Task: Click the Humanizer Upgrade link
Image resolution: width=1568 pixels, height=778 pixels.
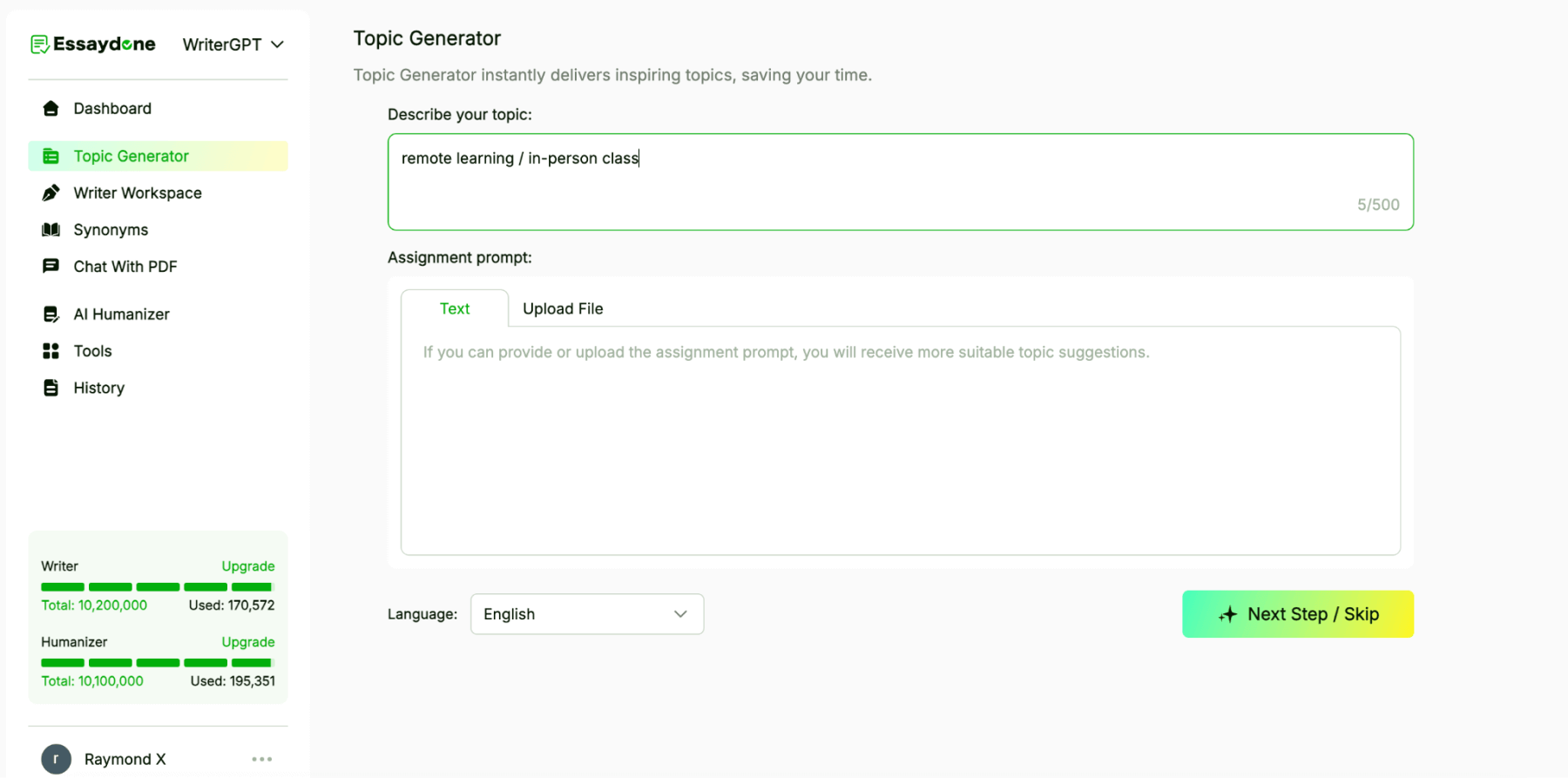Action: tap(247, 642)
